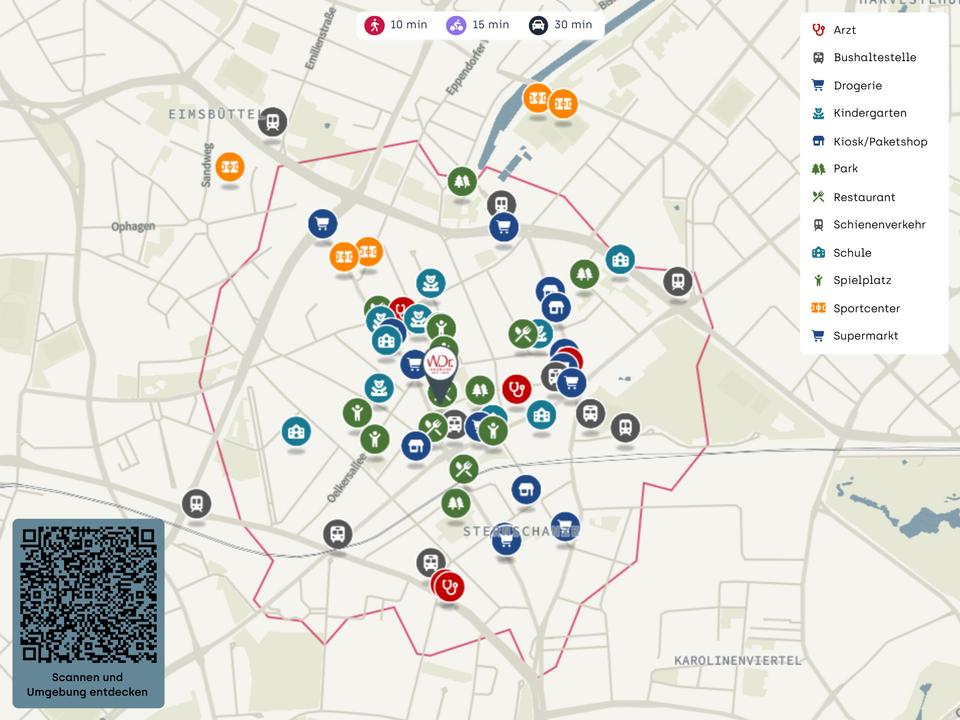The image size is (960, 720).
Task: Select the red doctor marker at the map's bottom
Action: (x=449, y=586)
